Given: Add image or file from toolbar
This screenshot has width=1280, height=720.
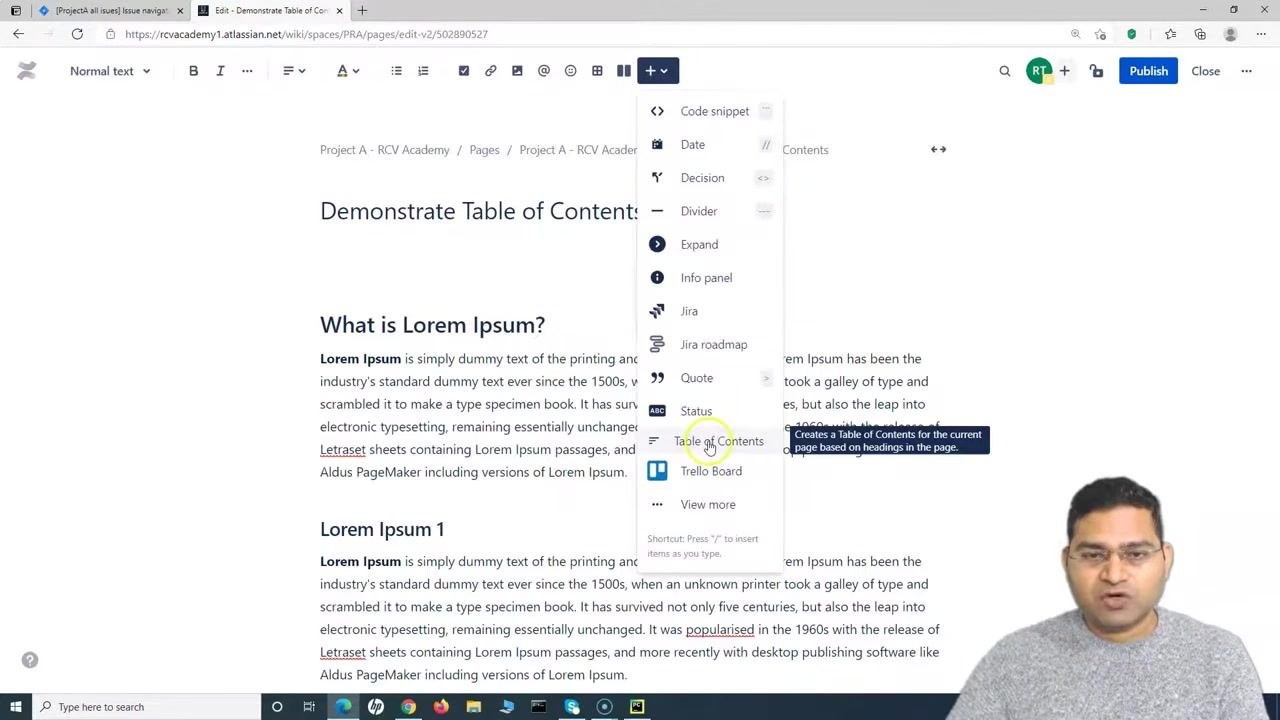Looking at the screenshot, I should 517,71.
